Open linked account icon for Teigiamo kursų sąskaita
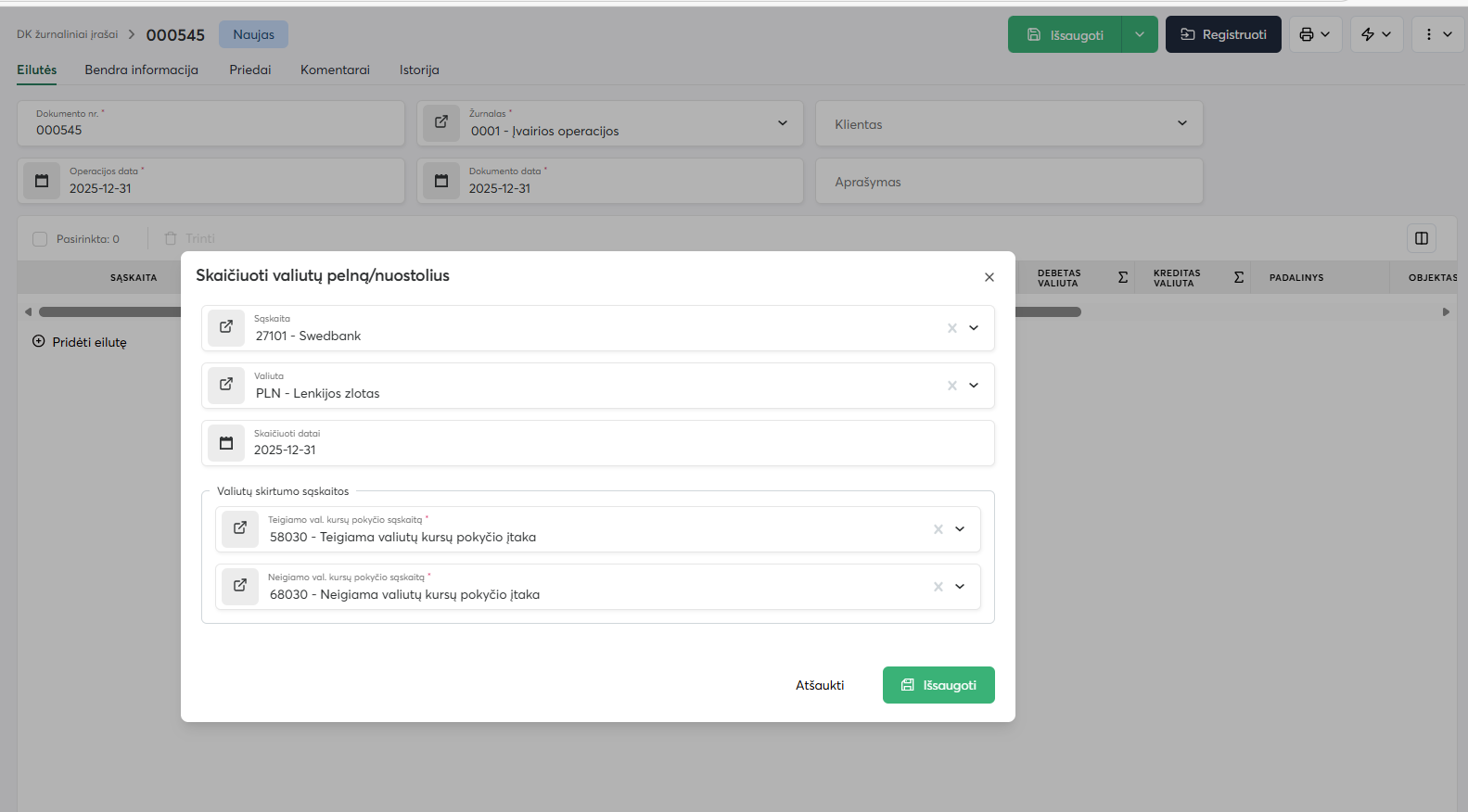The image size is (1468, 812). [239, 529]
